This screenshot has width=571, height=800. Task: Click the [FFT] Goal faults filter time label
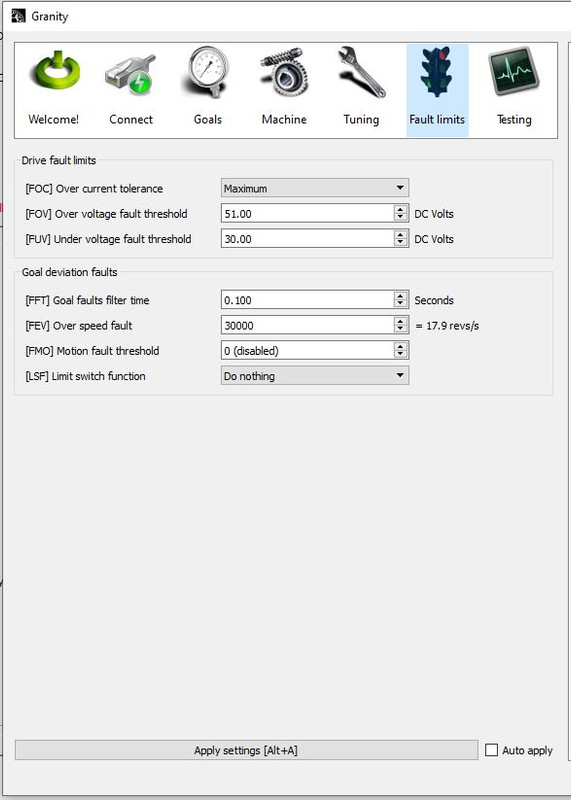(87, 300)
